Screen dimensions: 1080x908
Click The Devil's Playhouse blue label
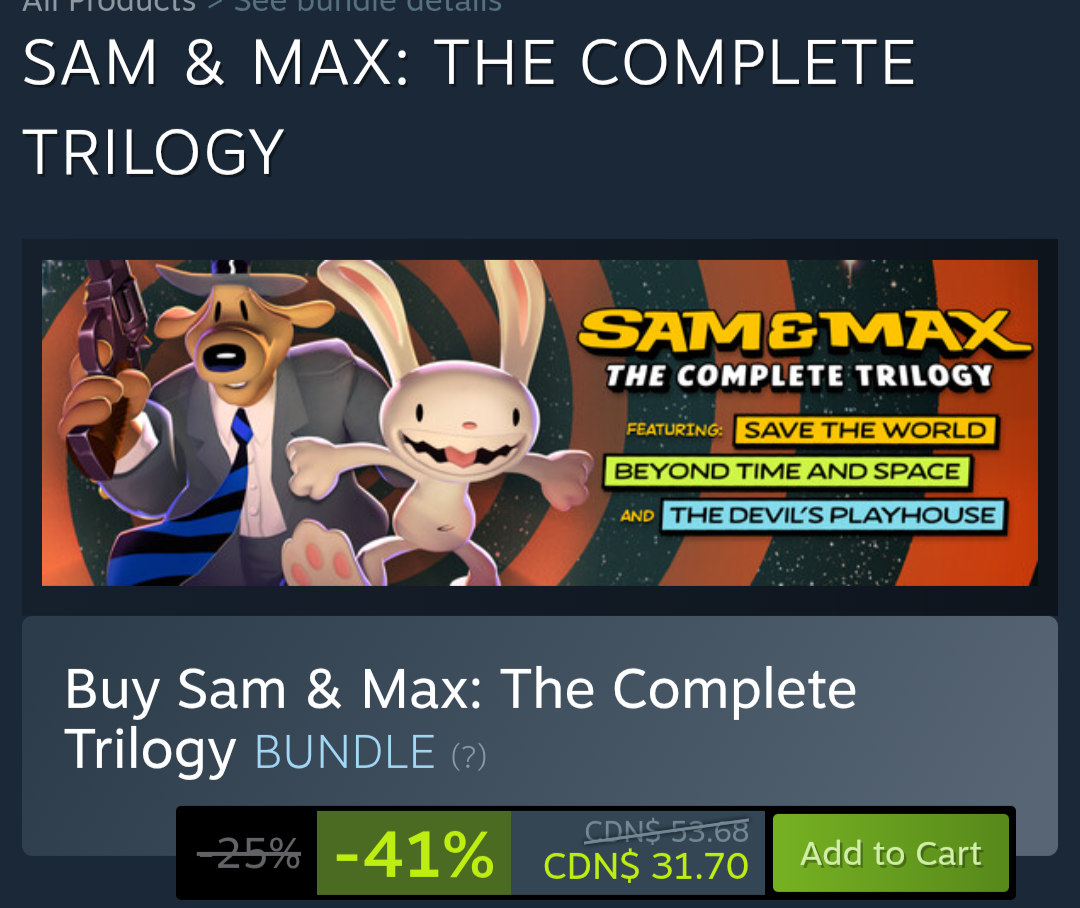(833, 515)
